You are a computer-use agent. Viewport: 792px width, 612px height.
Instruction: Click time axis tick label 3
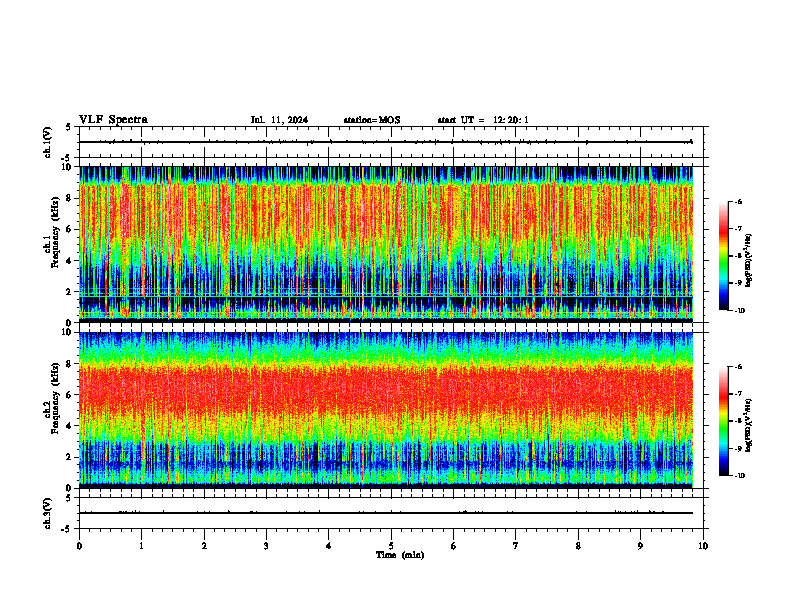[266, 546]
